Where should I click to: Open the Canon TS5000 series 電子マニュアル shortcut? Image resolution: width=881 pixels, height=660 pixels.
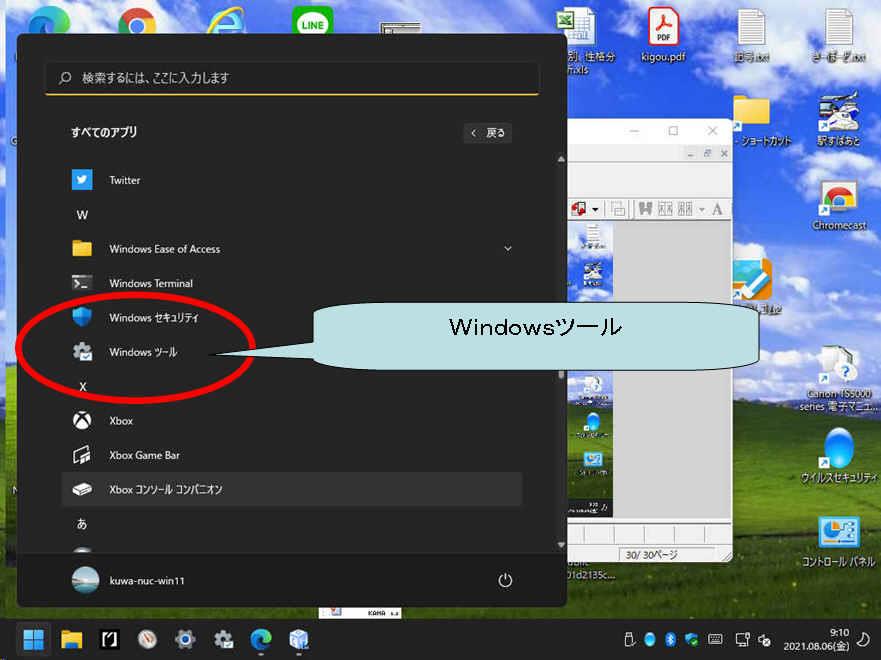tap(839, 379)
